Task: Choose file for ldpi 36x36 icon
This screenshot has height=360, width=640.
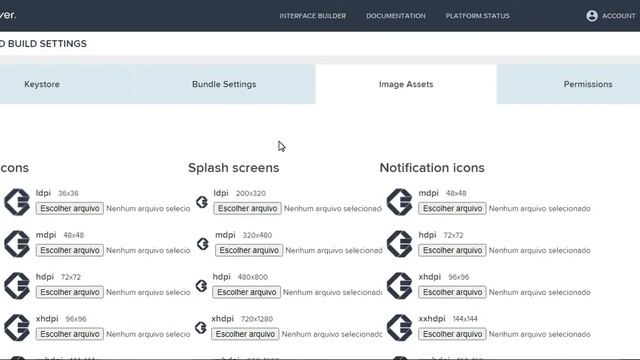Action: [70, 209]
